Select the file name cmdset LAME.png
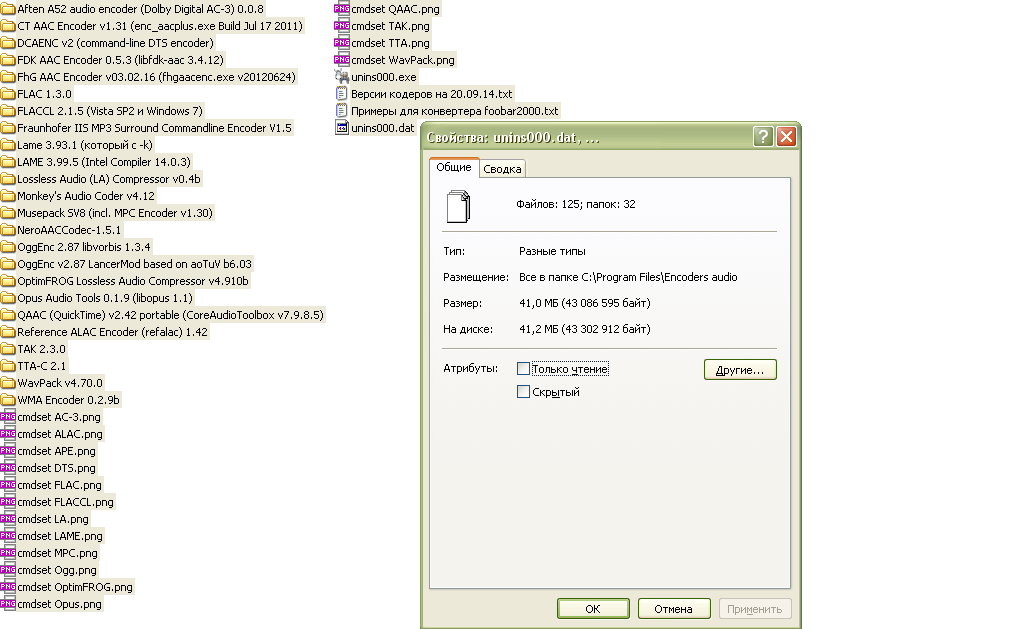Screen dimensions: 1020x629 tap(60, 536)
